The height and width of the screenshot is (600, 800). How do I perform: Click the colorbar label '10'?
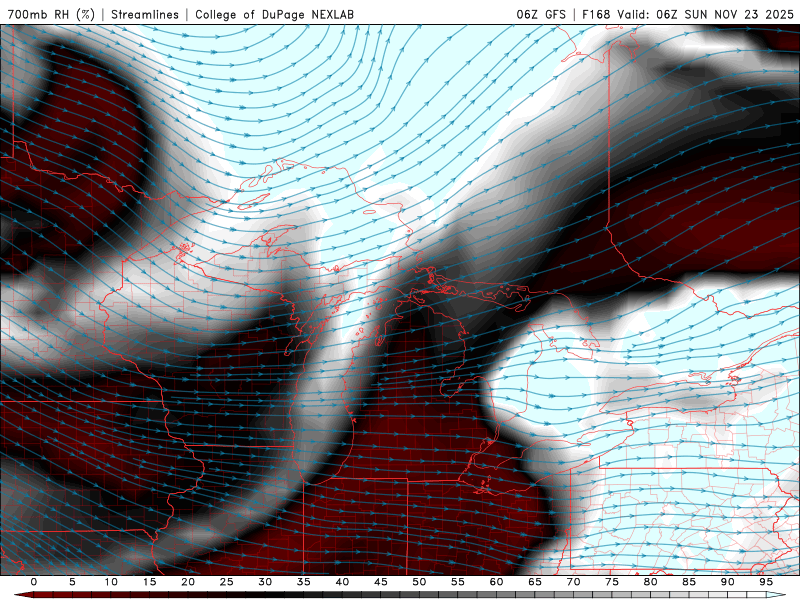coord(111,582)
